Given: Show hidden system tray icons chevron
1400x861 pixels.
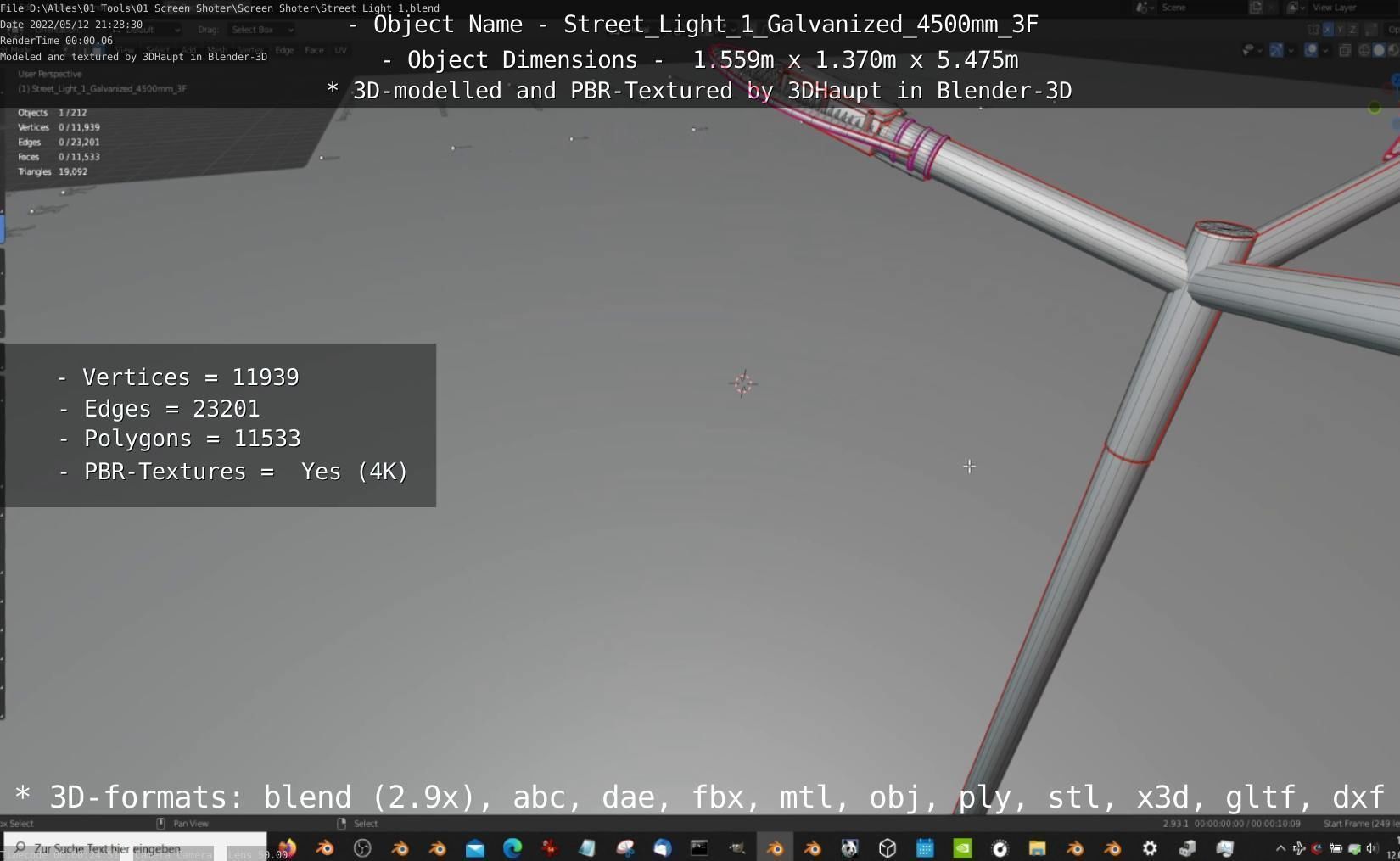Looking at the screenshot, I should coord(1280,848).
